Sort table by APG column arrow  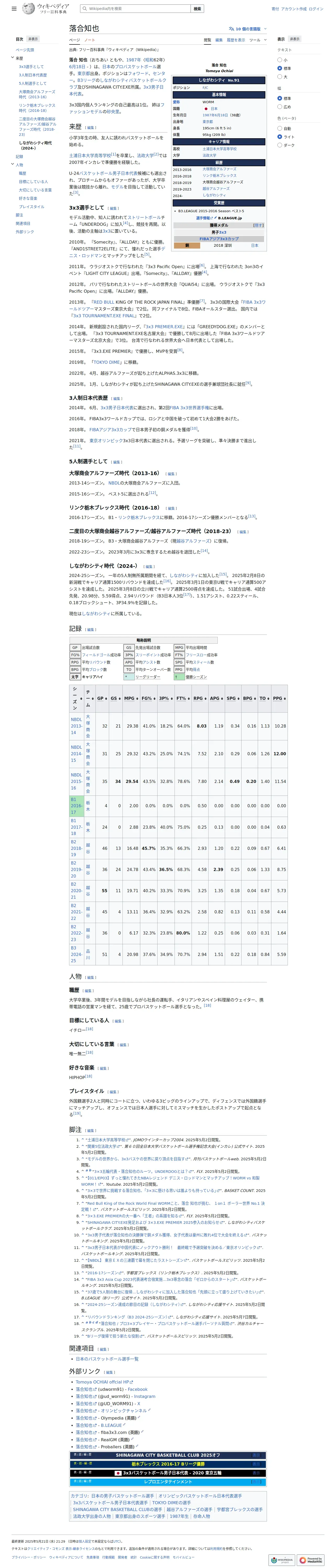222,698
